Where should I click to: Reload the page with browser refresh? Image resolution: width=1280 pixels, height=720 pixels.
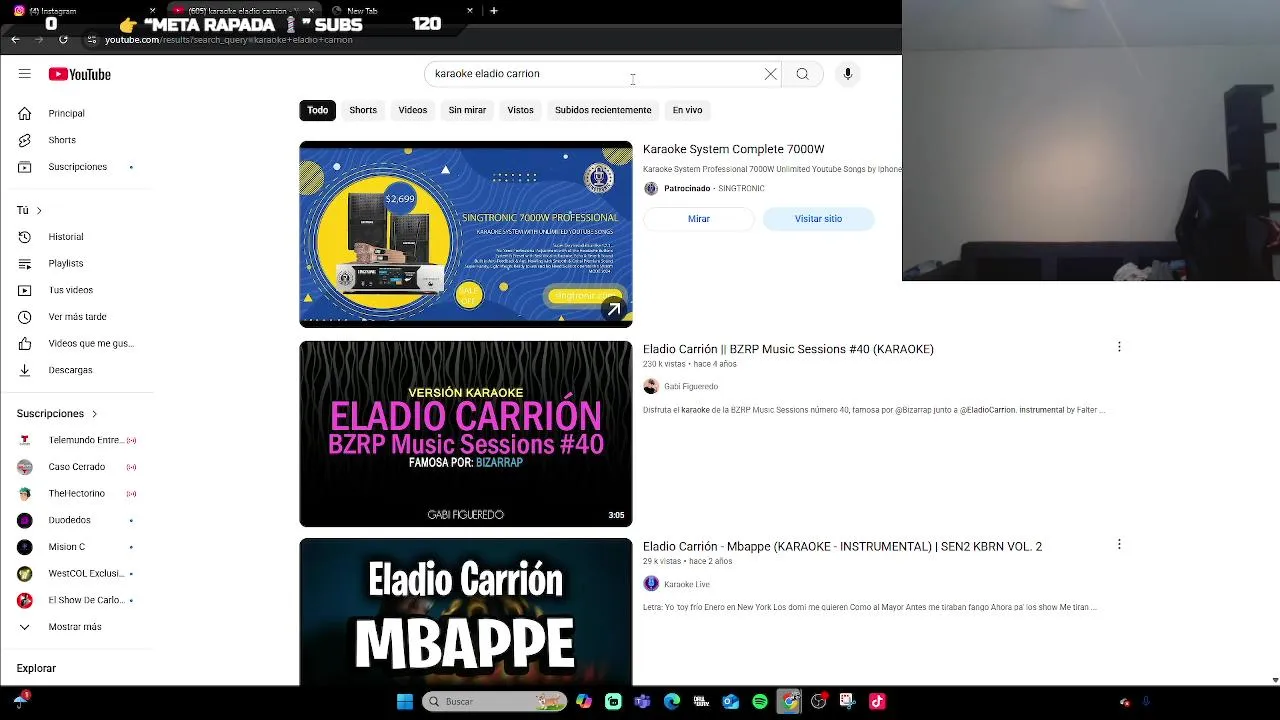[x=63, y=40]
